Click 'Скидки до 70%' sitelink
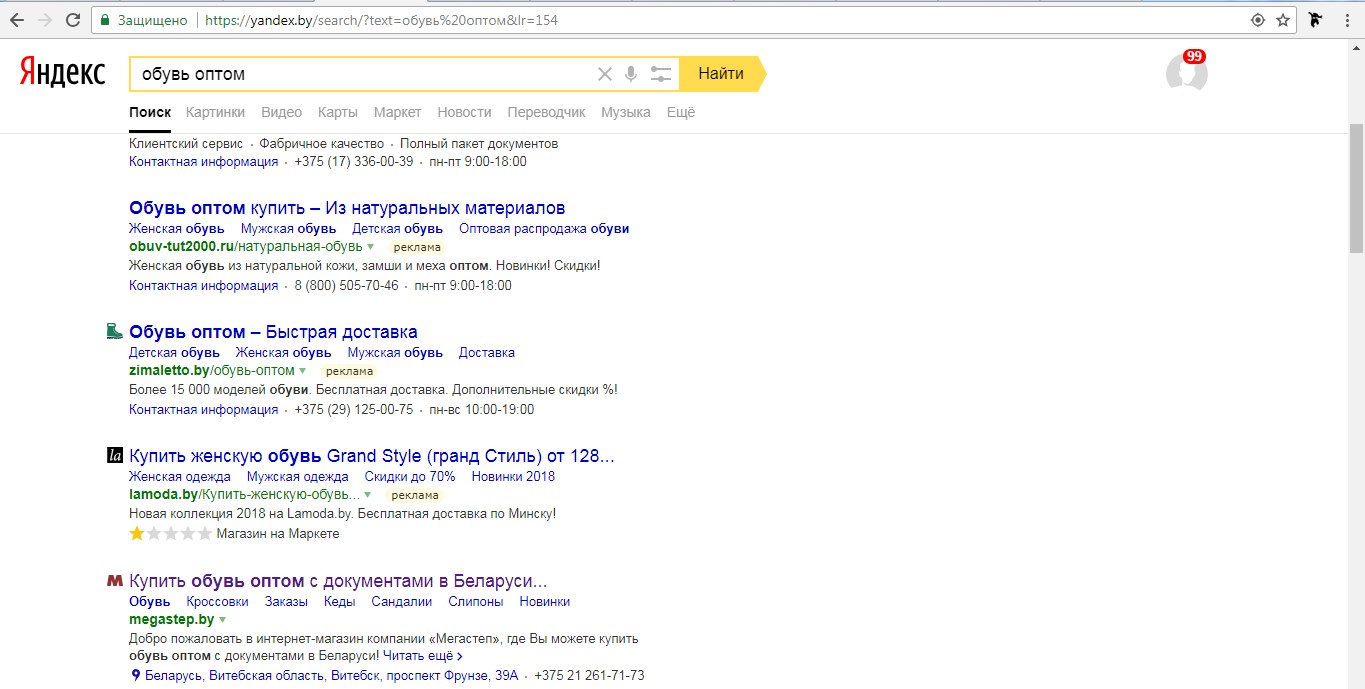 tap(410, 477)
